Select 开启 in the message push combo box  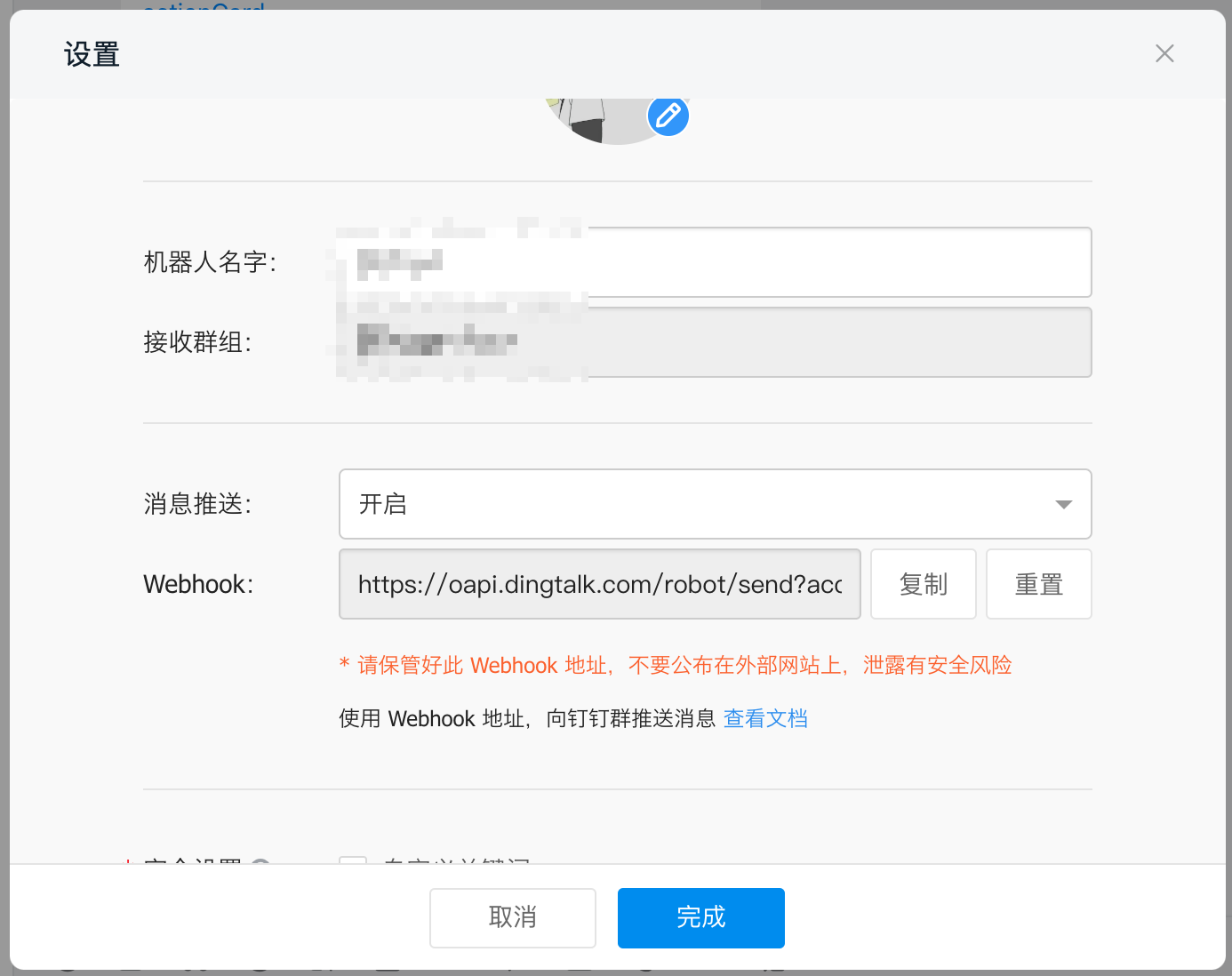715,504
